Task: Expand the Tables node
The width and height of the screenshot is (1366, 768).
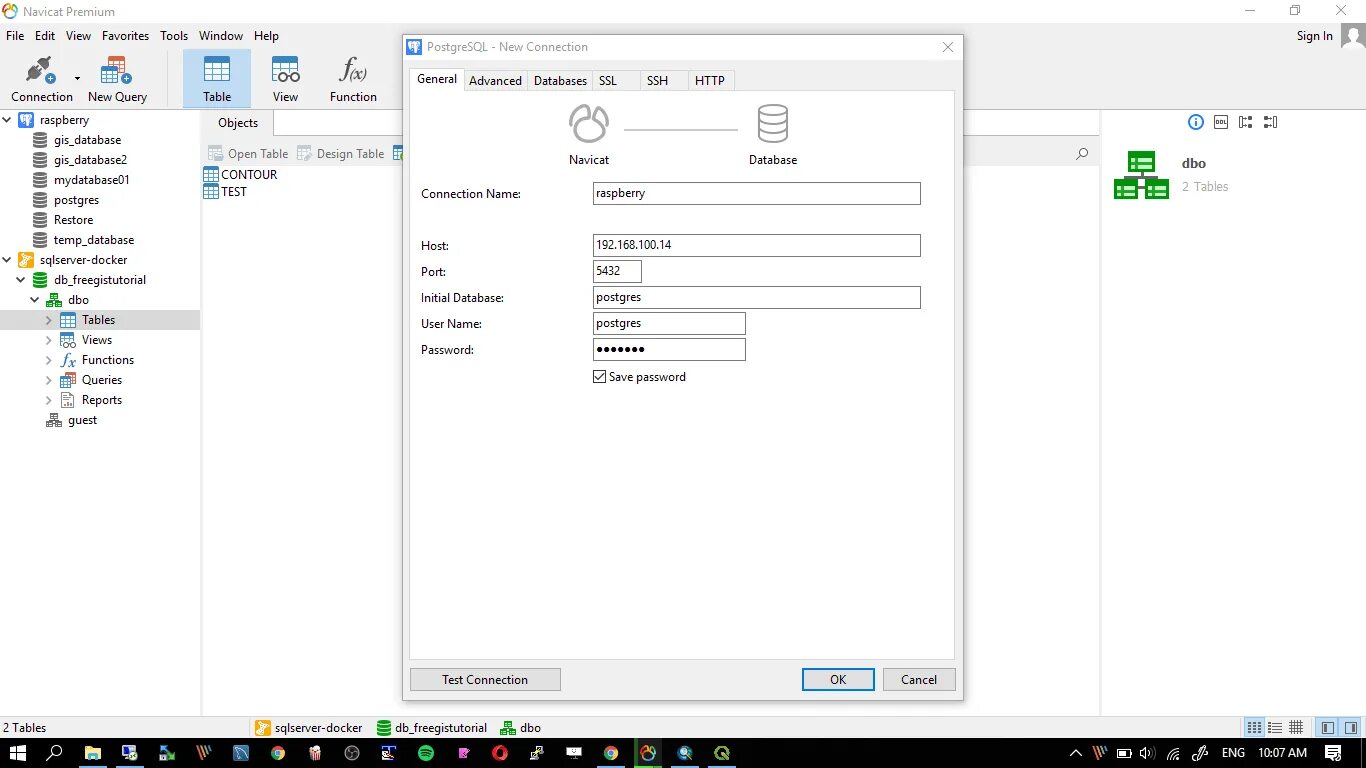Action: [48, 320]
